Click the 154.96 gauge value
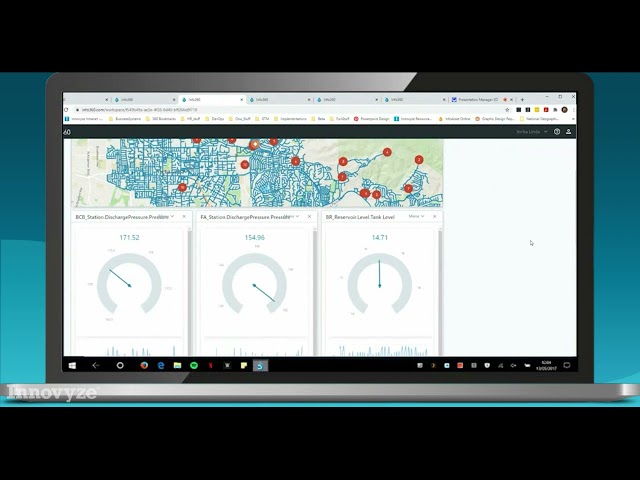The image size is (640, 480). point(255,237)
